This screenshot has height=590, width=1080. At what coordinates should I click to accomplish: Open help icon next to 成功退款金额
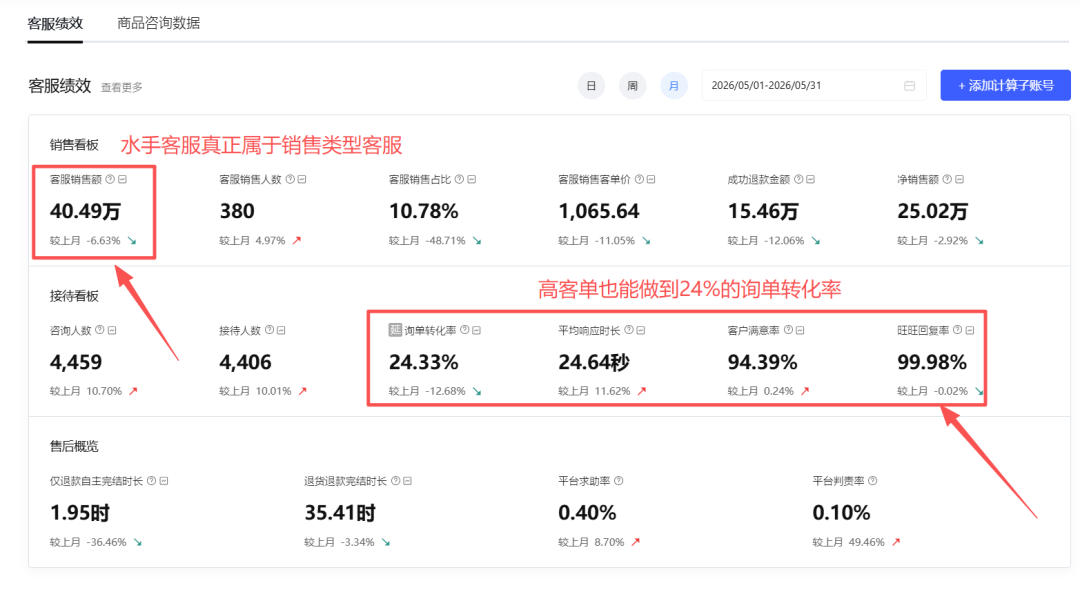pos(798,179)
